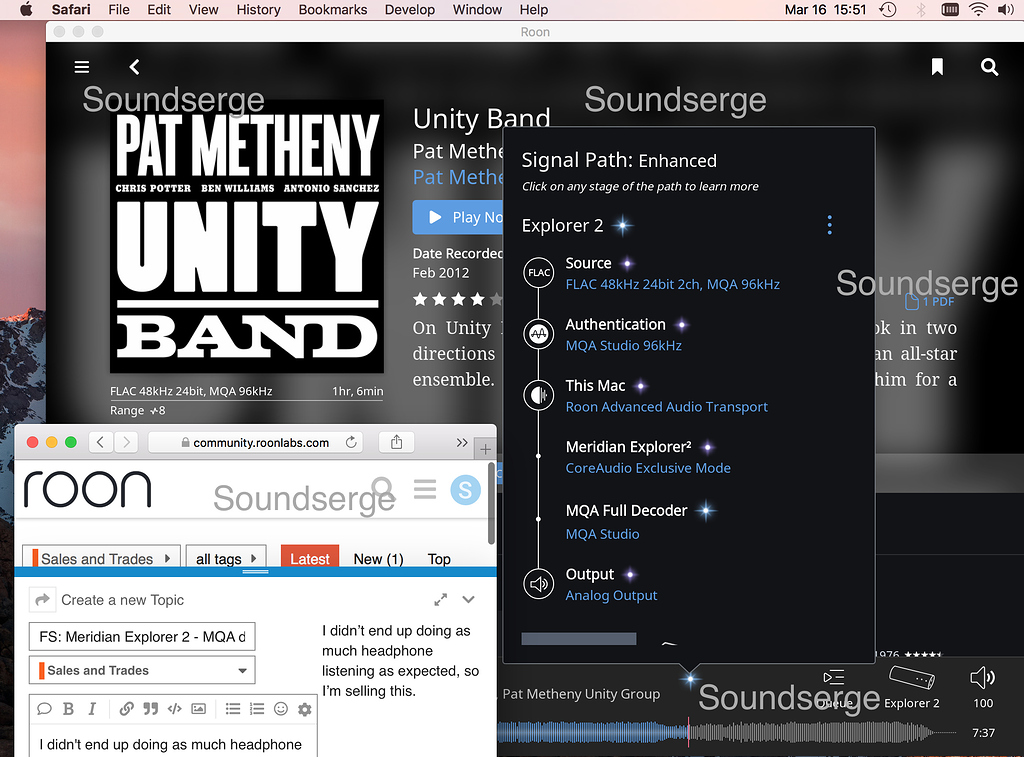The image size is (1024, 757).
Task: Open Roon search with magnifier icon
Action: pos(989,67)
